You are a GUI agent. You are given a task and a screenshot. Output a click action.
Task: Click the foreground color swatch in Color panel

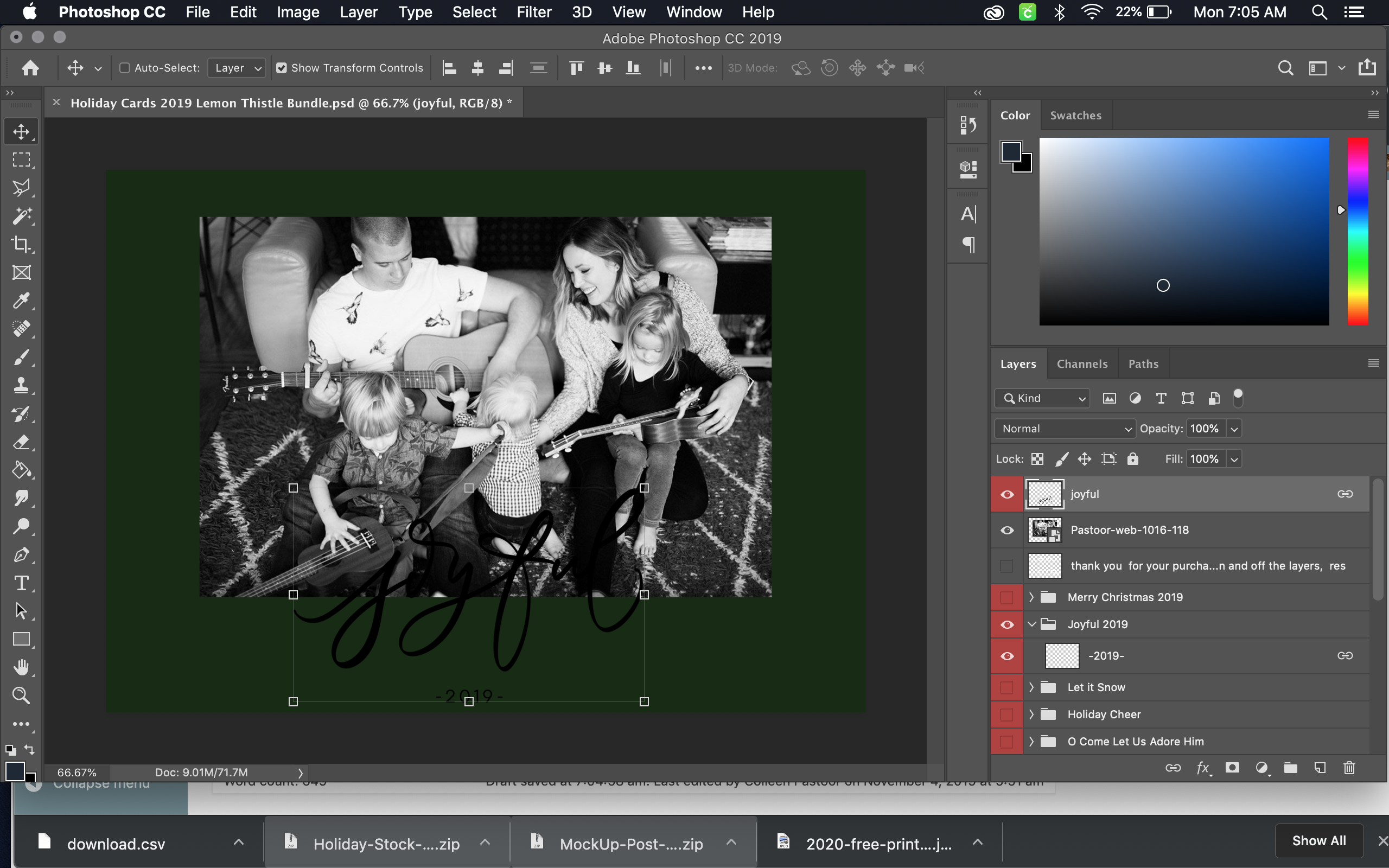pyautogui.click(x=1010, y=151)
